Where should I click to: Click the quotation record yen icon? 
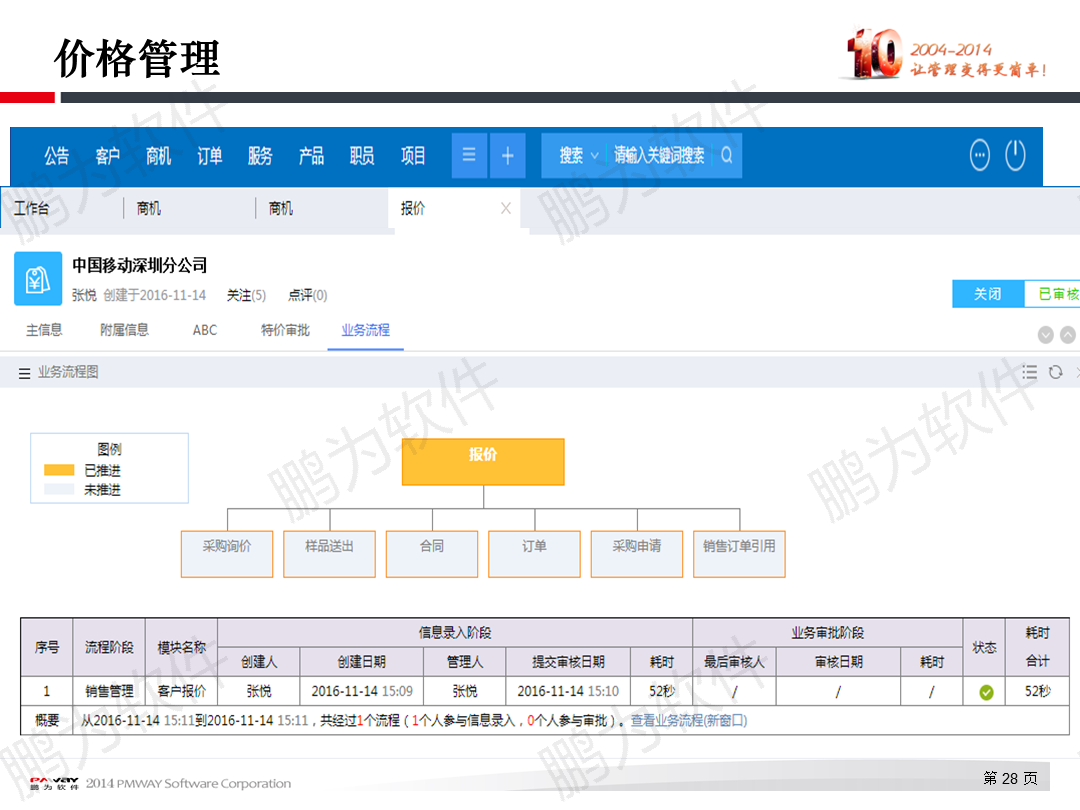click(x=38, y=279)
